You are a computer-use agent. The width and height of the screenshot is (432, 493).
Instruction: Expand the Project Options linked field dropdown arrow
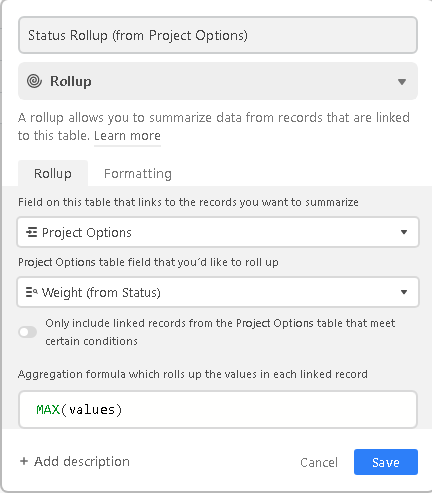coord(404,232)
